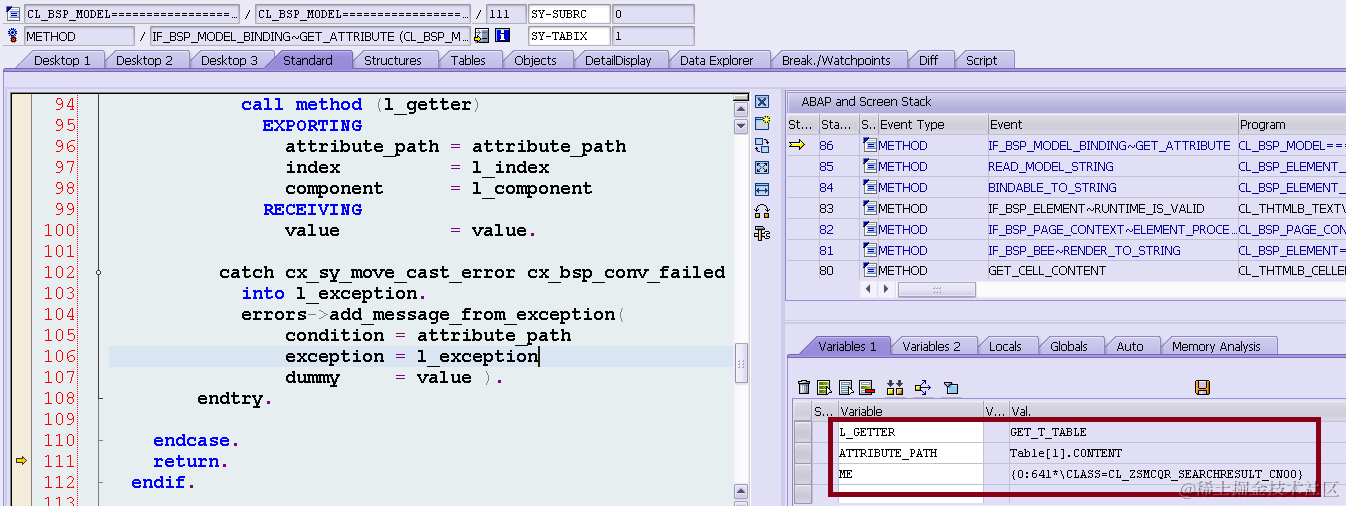Open the Tables tab
1346x506 pixels.
pyautogui.click(x=468, y=60)
